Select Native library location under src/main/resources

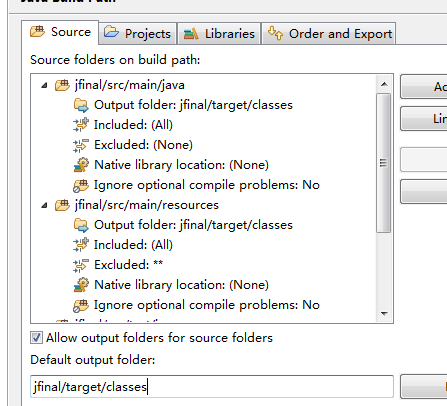(181, 285)
